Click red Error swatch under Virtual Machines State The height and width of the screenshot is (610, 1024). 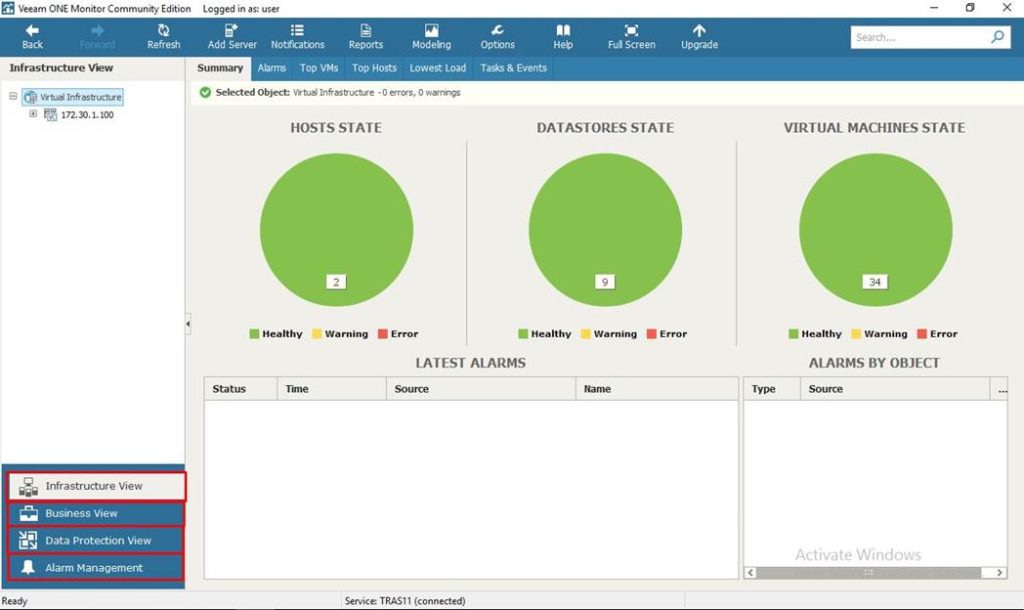[922, 334]
